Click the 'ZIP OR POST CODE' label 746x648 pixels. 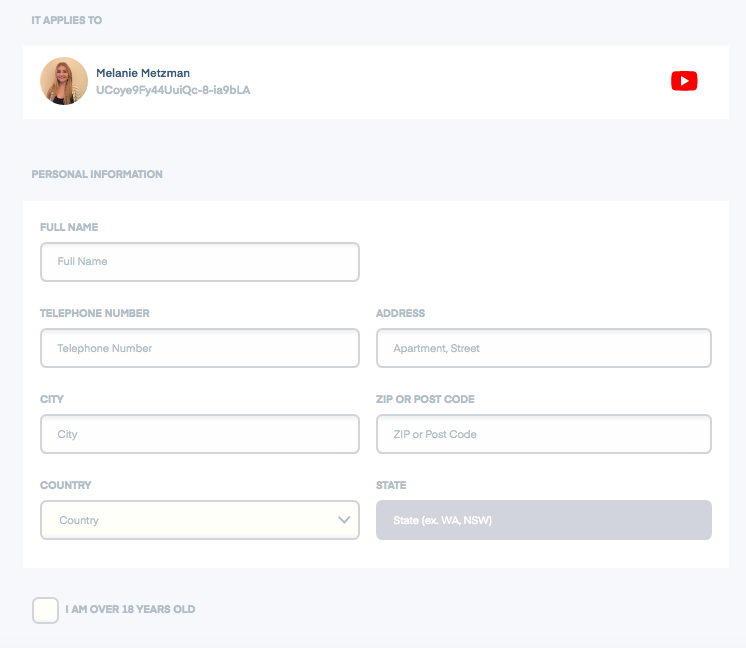(x=425, y=399)
